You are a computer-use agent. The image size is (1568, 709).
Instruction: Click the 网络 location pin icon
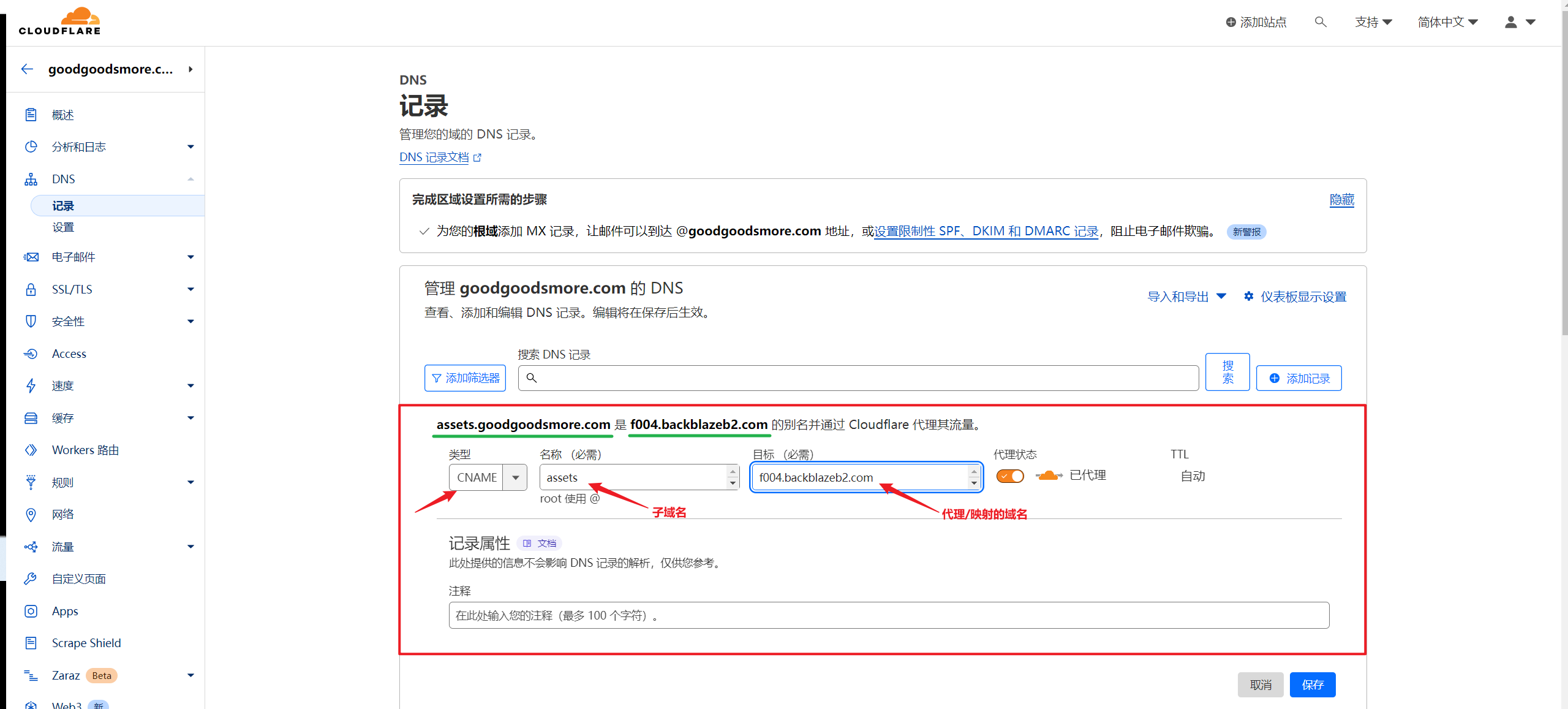(31, 514)
